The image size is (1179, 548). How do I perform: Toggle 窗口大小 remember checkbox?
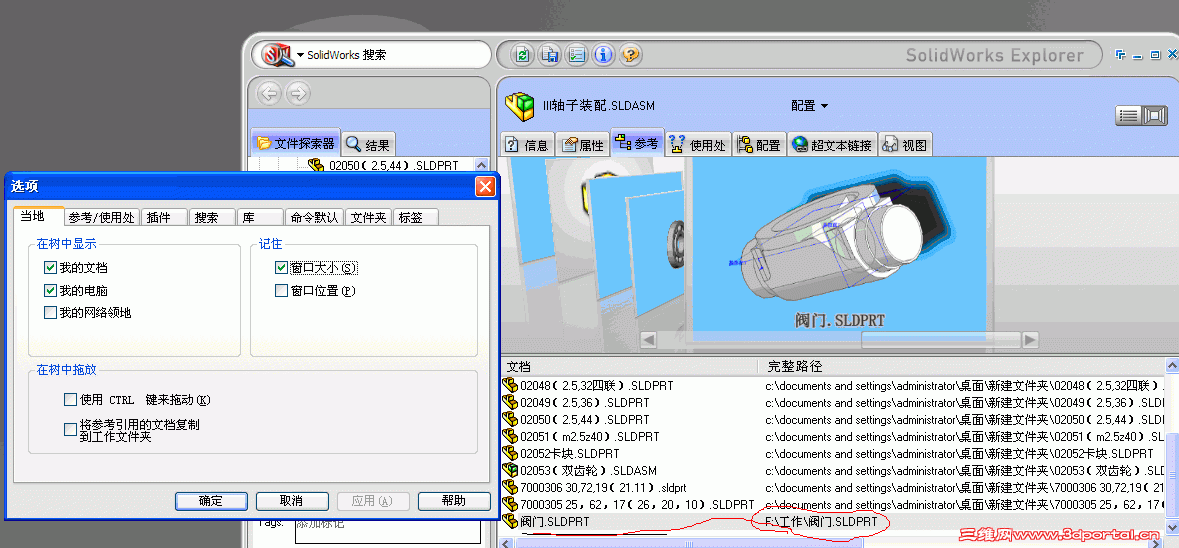click(x=281, y=267)
